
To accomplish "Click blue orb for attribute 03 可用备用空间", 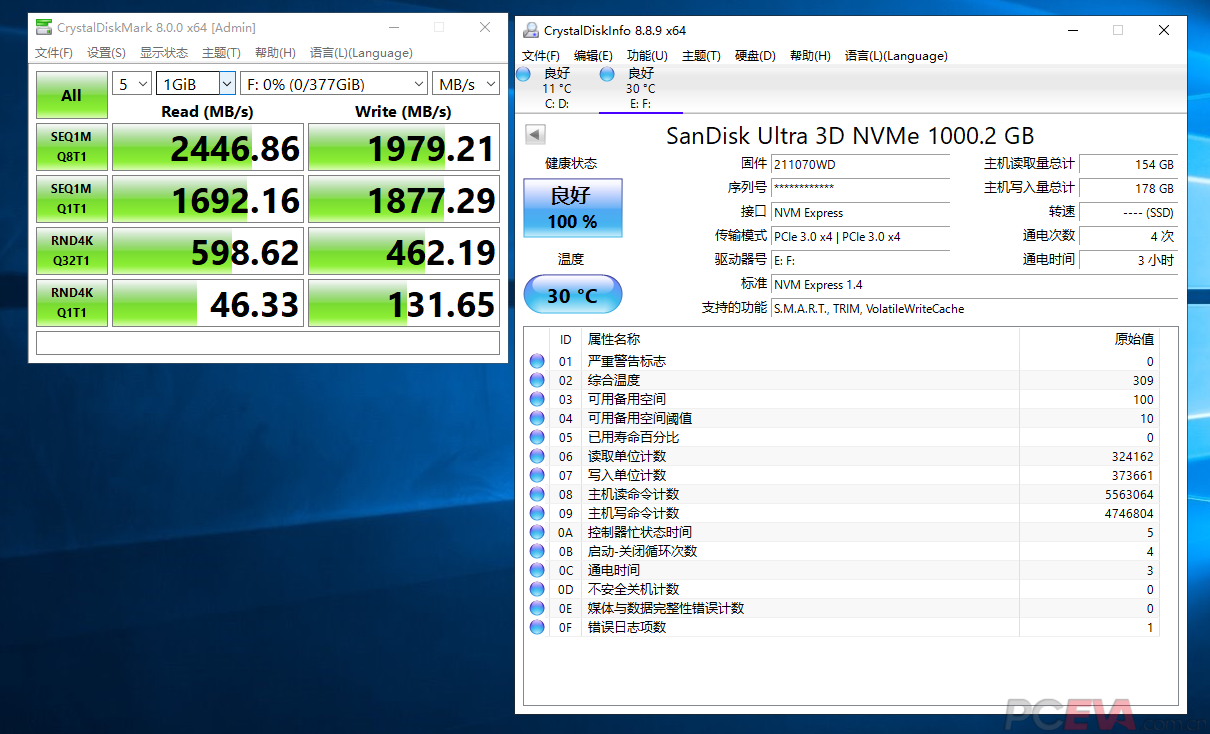I will 538,399.
